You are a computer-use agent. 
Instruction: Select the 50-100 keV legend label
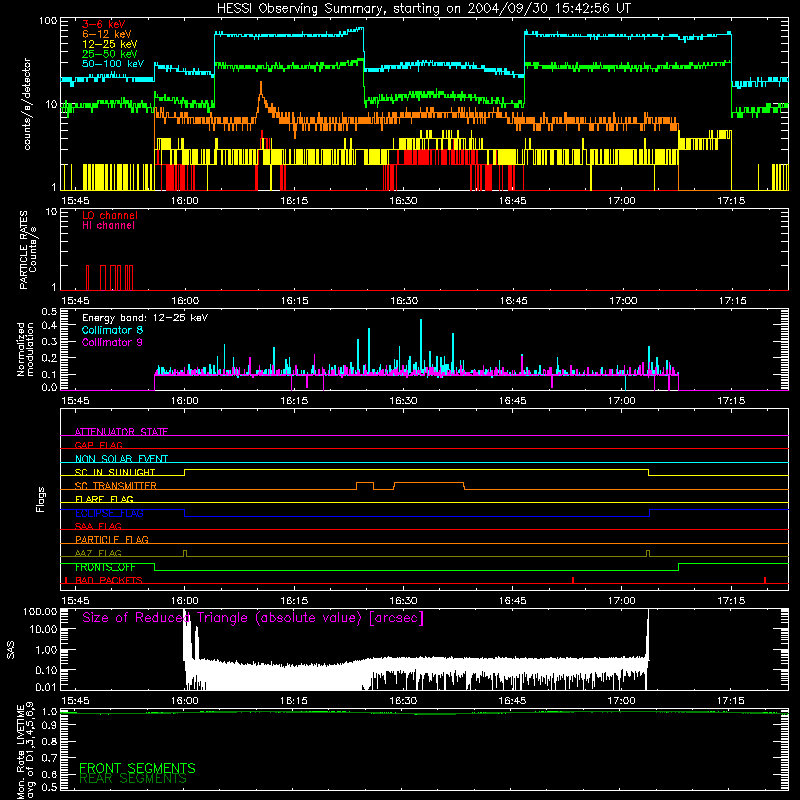[113, 64]
